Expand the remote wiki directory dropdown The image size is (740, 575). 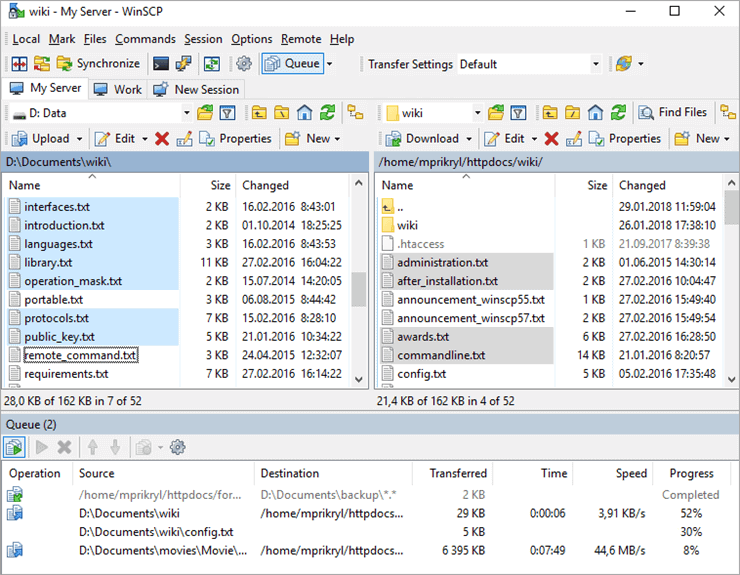point(477,113)
